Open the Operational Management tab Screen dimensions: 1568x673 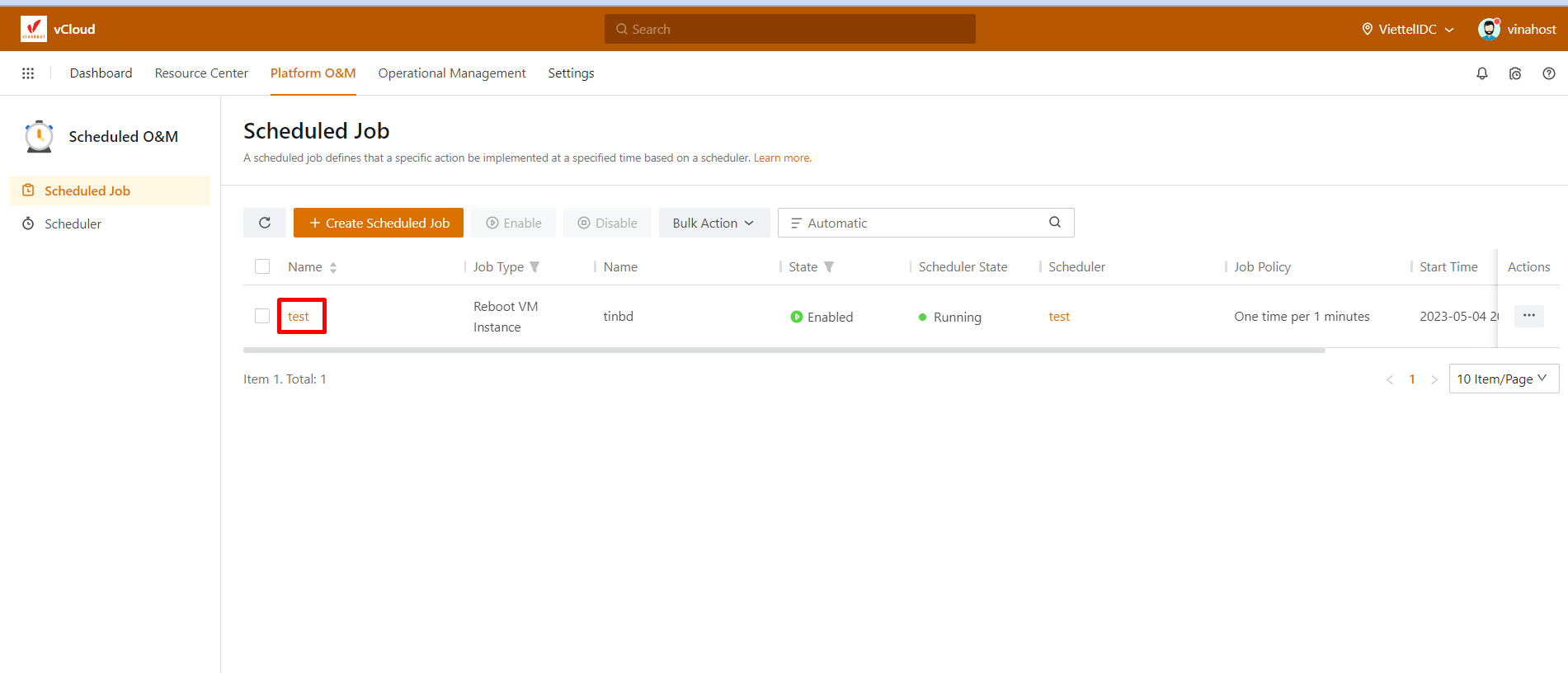pyautogui.click(x=451, y=73)
